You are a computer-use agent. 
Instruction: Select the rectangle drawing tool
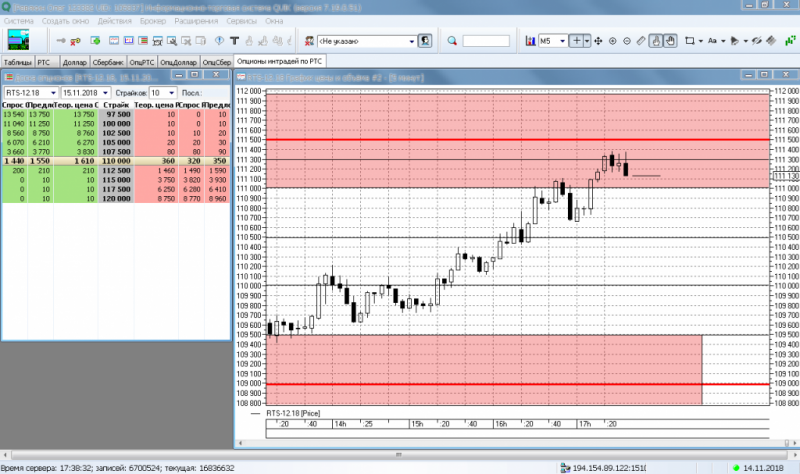pyautogui.click(x=690, y=41)
